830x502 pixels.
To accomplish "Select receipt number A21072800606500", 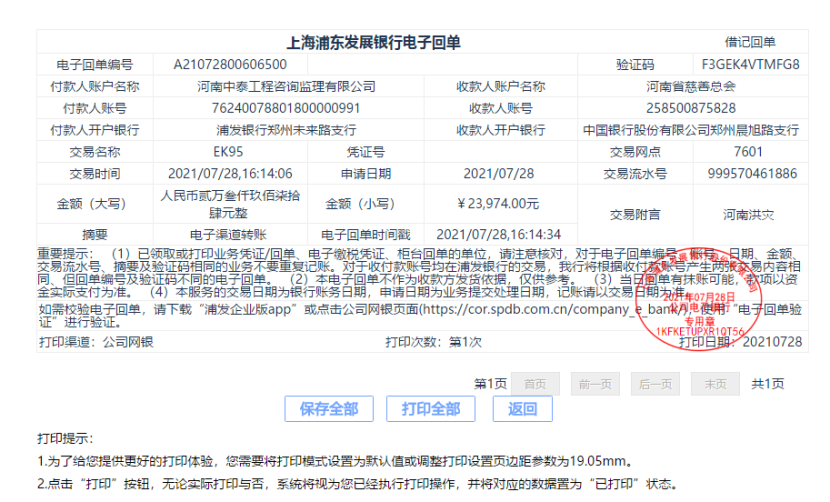I will pos(230,65).
